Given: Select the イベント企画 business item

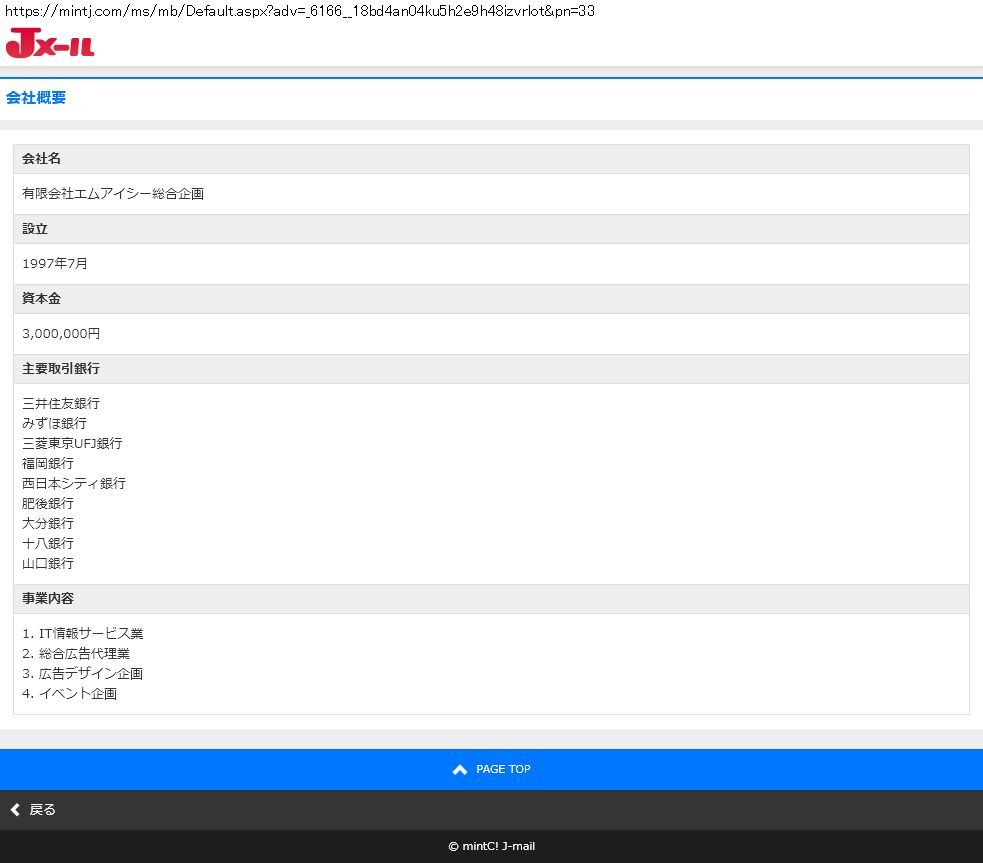Looking at the screenshot, I should pos(78,694).
